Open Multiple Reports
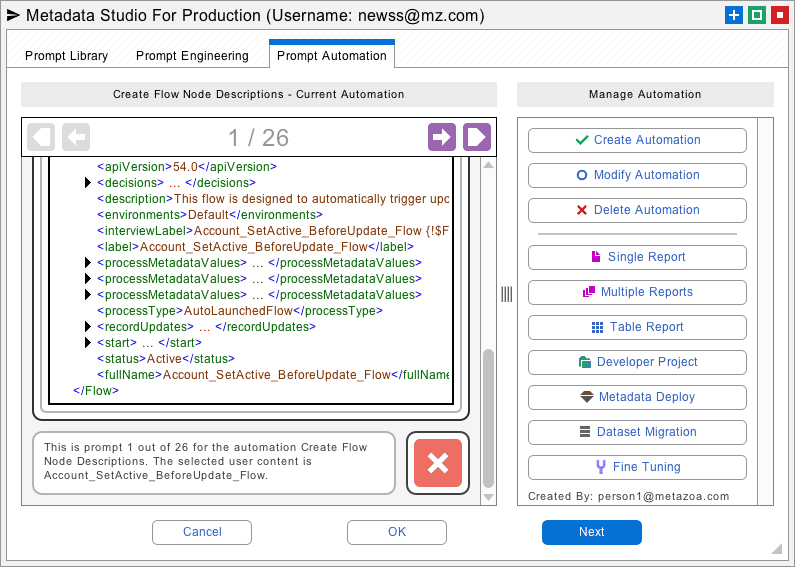 (637, 292)
